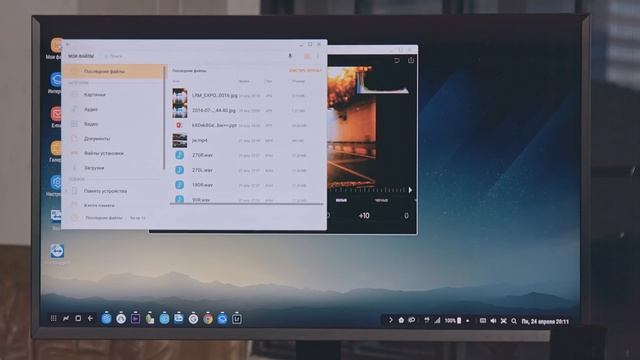Image resolution: width=640 pixels, height=360 pixels.
Task: Click the back arrow in the taskbar
Action: (x=91, y=318)
